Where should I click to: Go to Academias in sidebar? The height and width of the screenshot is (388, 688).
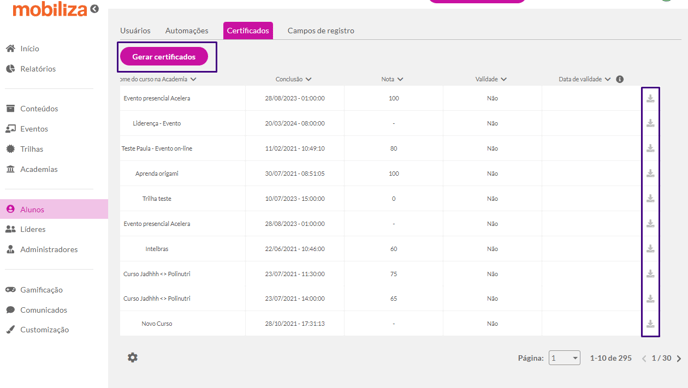39,169
